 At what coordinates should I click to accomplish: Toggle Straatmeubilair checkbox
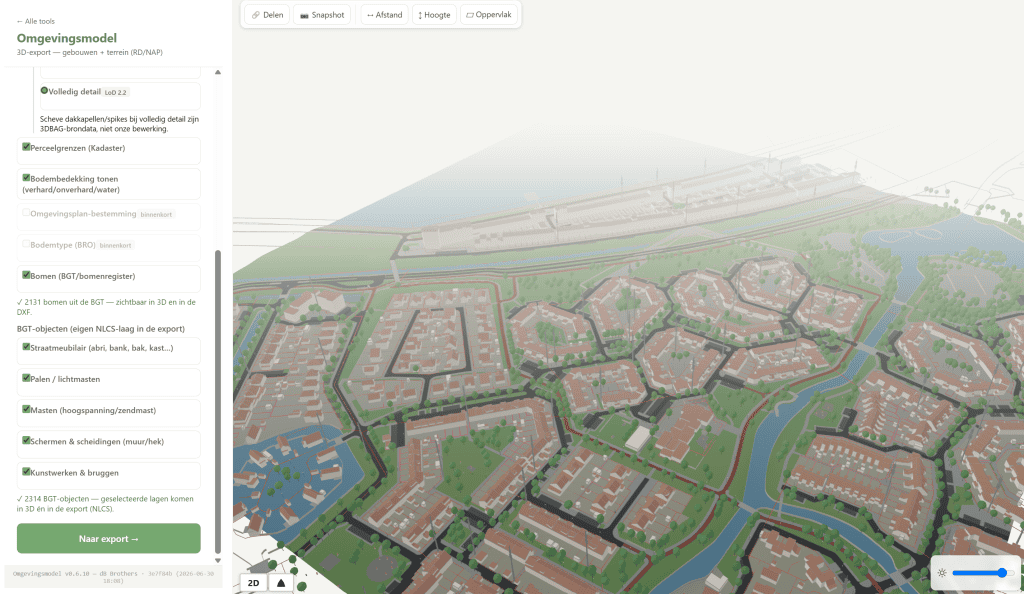26,347
